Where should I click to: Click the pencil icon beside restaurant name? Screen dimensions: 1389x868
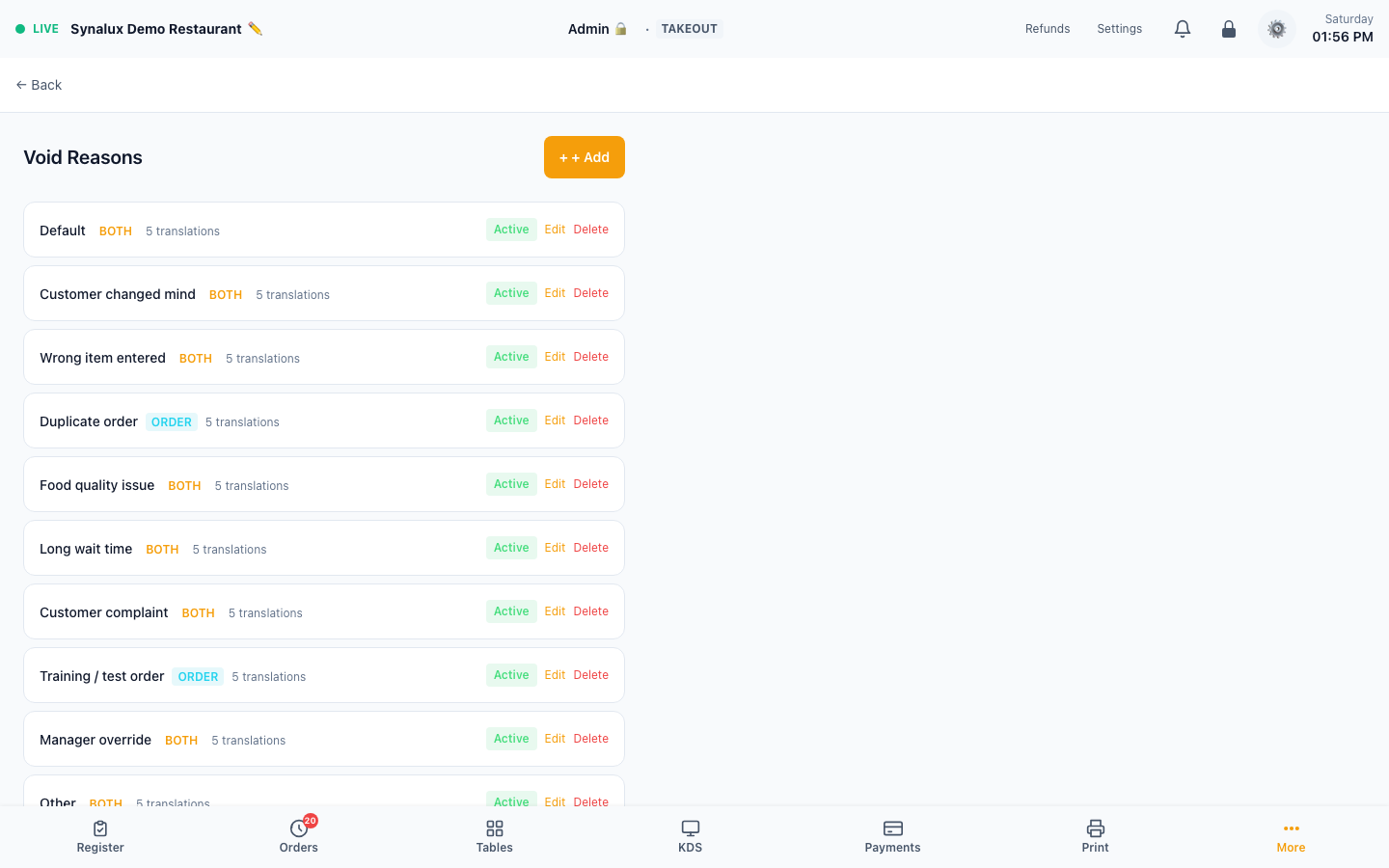coord(255,29)
